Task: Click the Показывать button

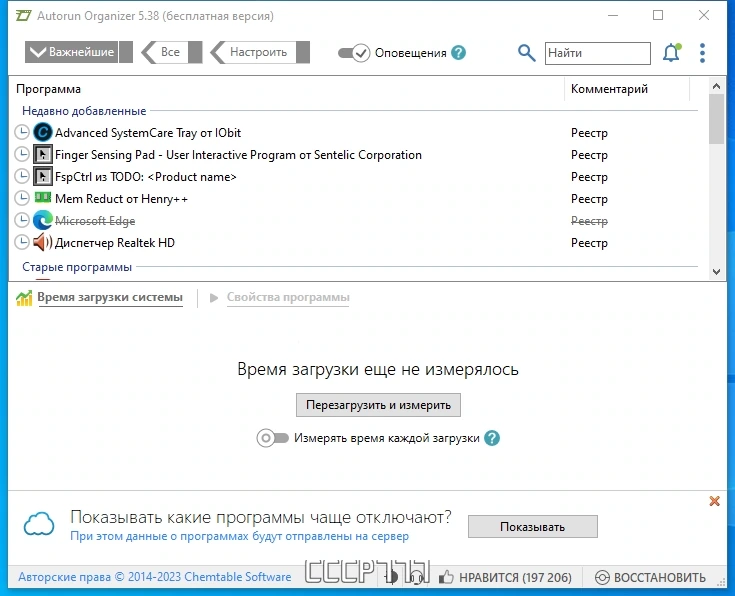Action: [x=532, y=527]
